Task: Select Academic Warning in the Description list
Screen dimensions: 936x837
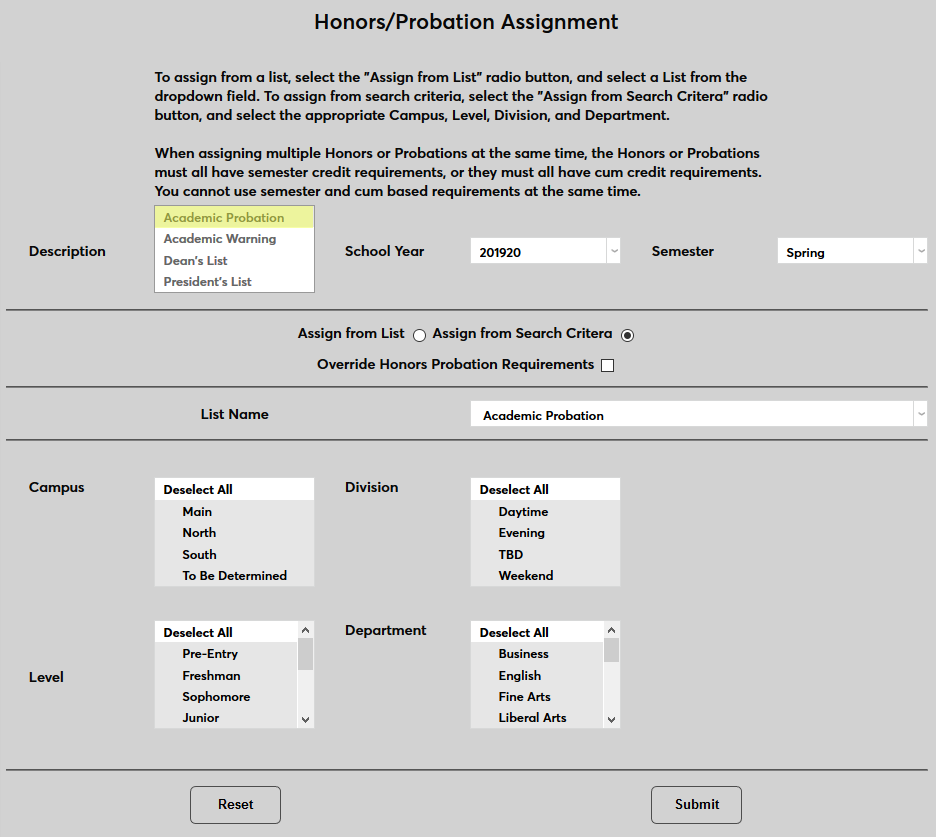Action: pyautogui.click(x=219, y=239)
